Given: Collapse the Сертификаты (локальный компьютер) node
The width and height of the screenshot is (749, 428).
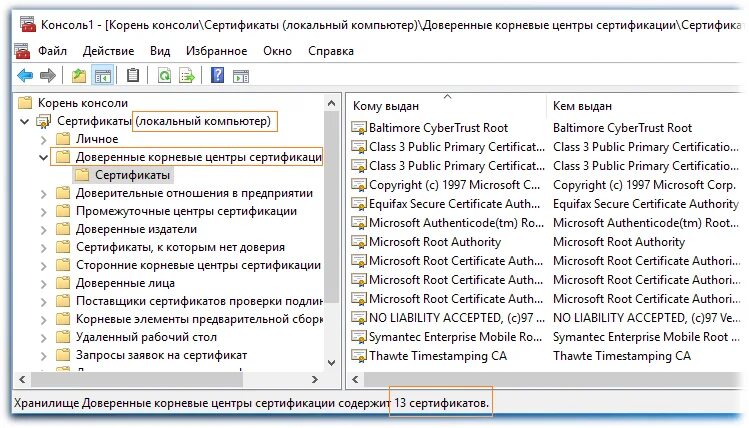Looking at the screenshot, I should click(x=24, y=121).
